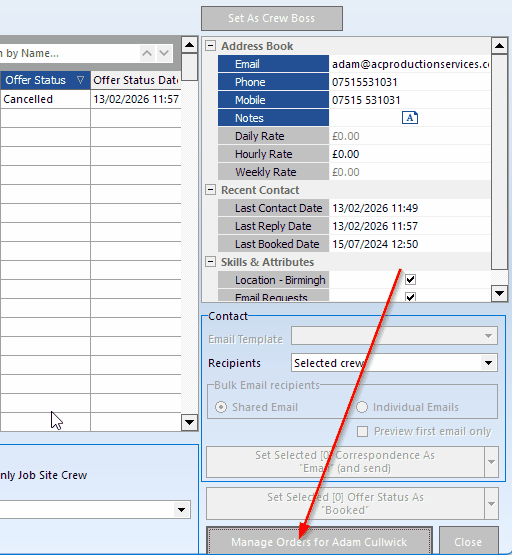Viewport: 512px width, 555px height.
Task: Click crew list scroll-up arrow
Action: pyautogui.click(x=189, y=45)
